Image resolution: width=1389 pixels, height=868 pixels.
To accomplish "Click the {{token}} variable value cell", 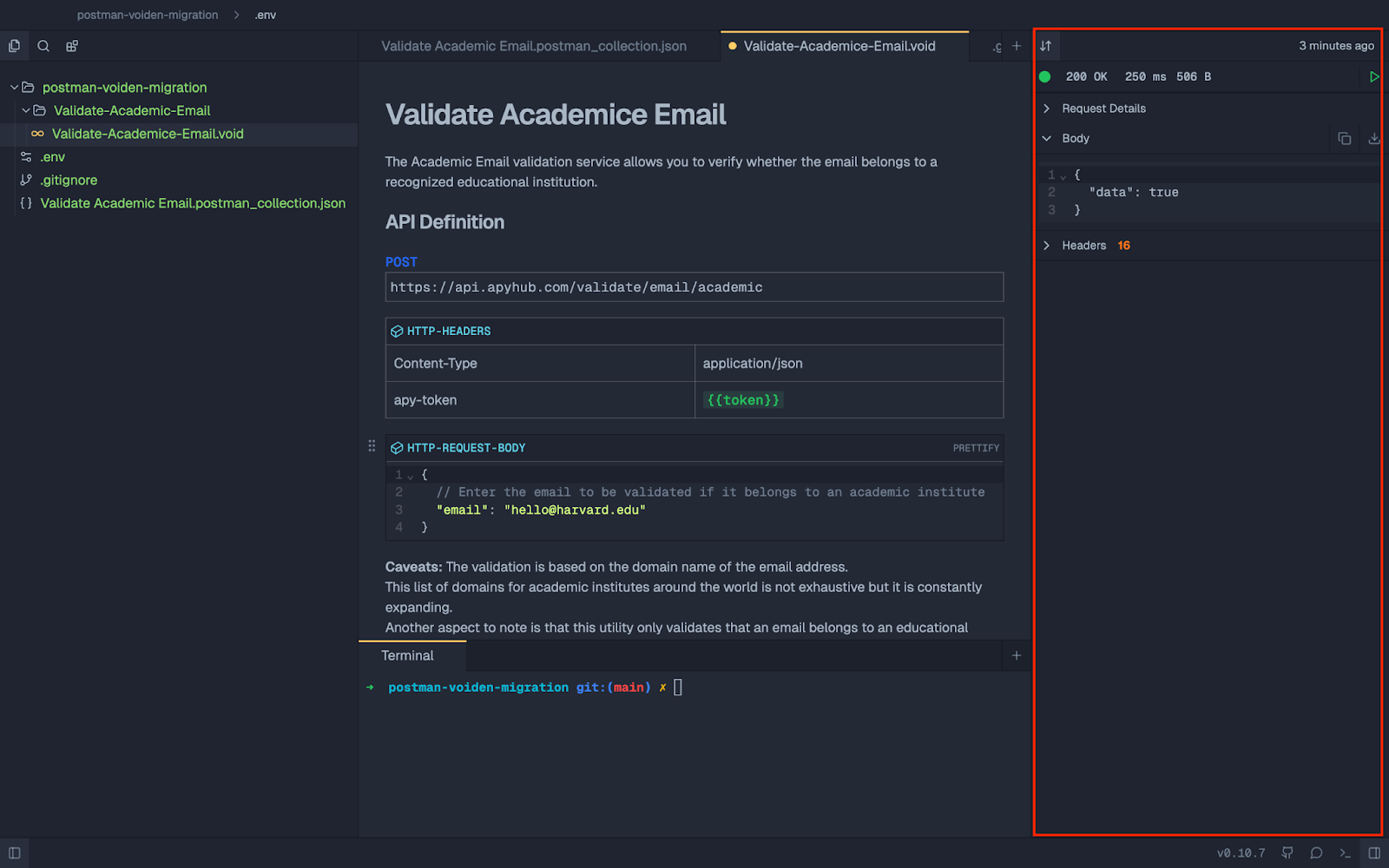I will coord(849,400).
